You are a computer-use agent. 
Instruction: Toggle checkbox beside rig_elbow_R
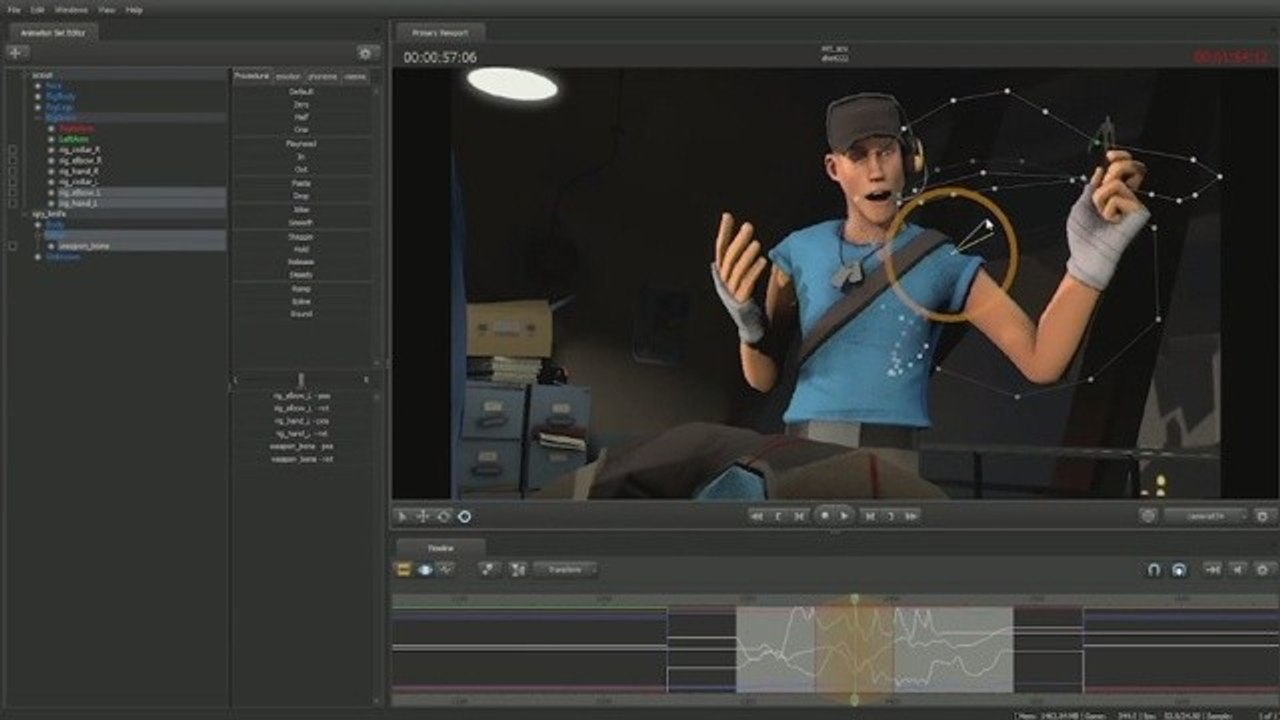click(12, 160)
